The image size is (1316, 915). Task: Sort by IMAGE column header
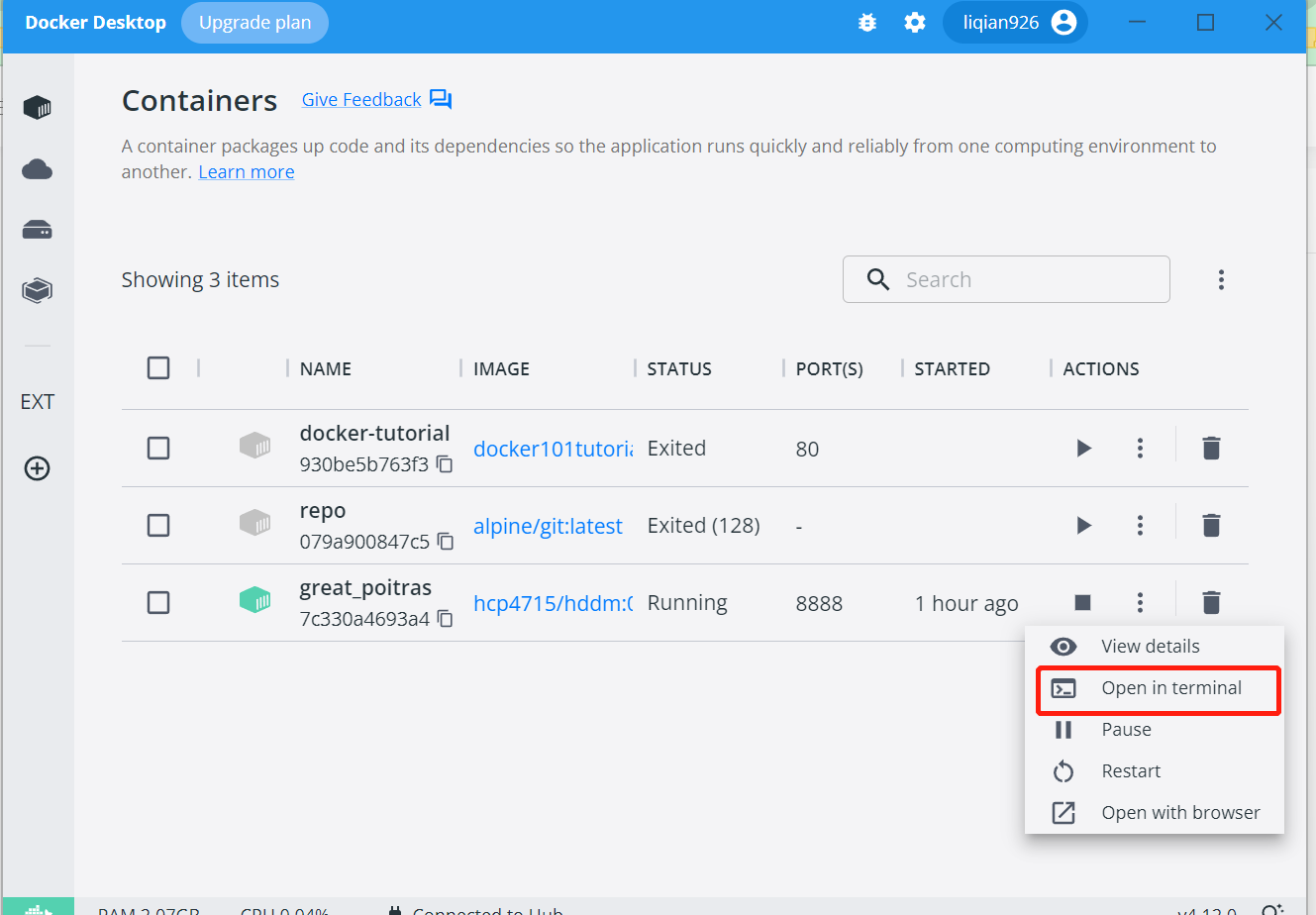click(501, 368)
